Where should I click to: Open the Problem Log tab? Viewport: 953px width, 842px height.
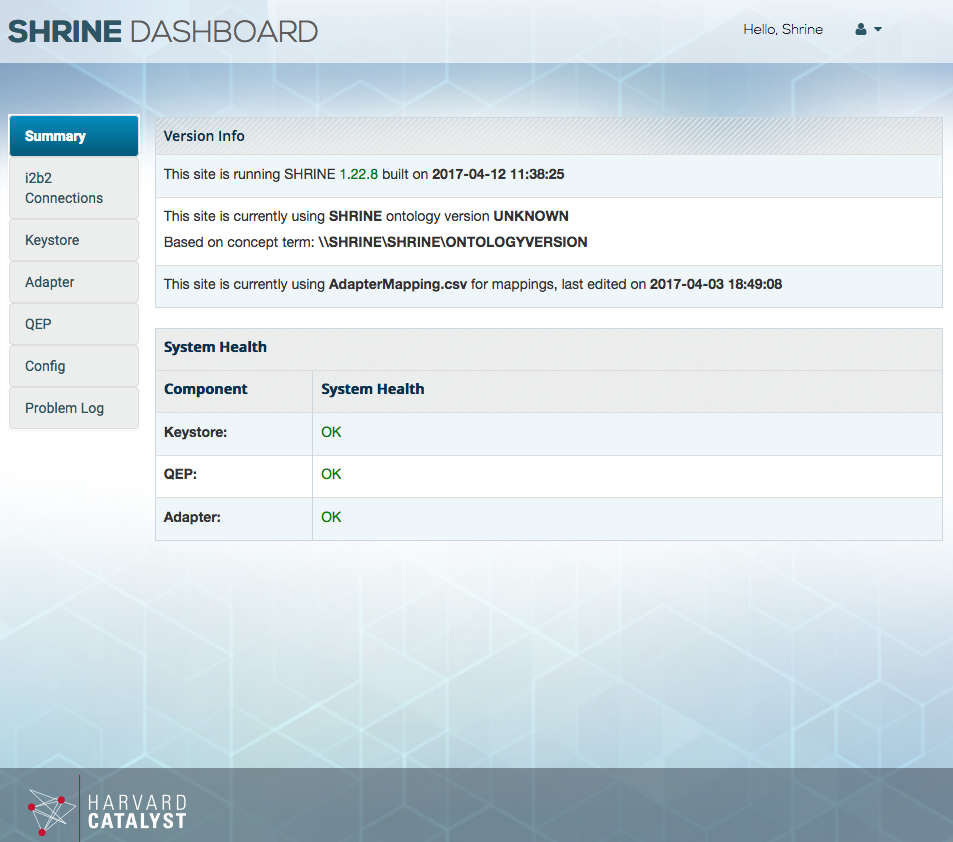click(74, 408)
